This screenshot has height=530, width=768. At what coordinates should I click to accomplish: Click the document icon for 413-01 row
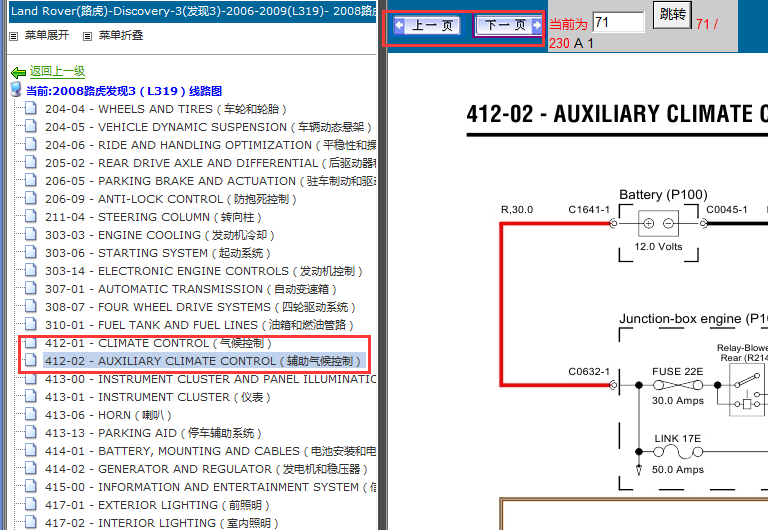tap(30, 396)
